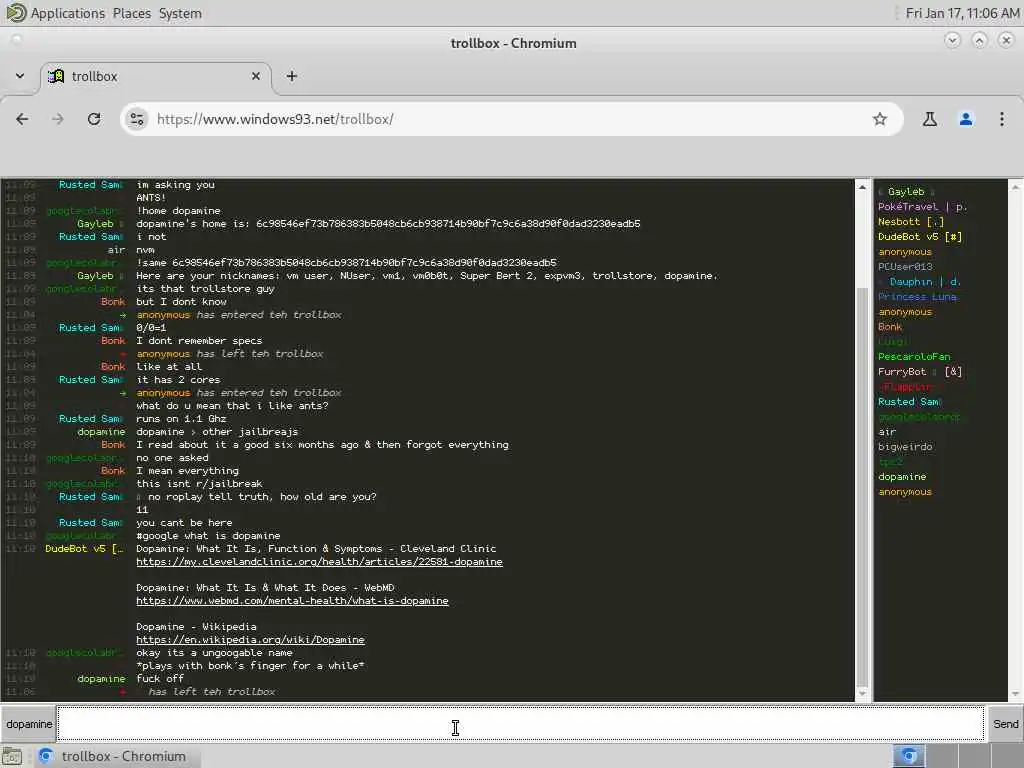Select Bonk in the user list
The width and height of the screenshot is (1024, 768).
click(890, 327)
